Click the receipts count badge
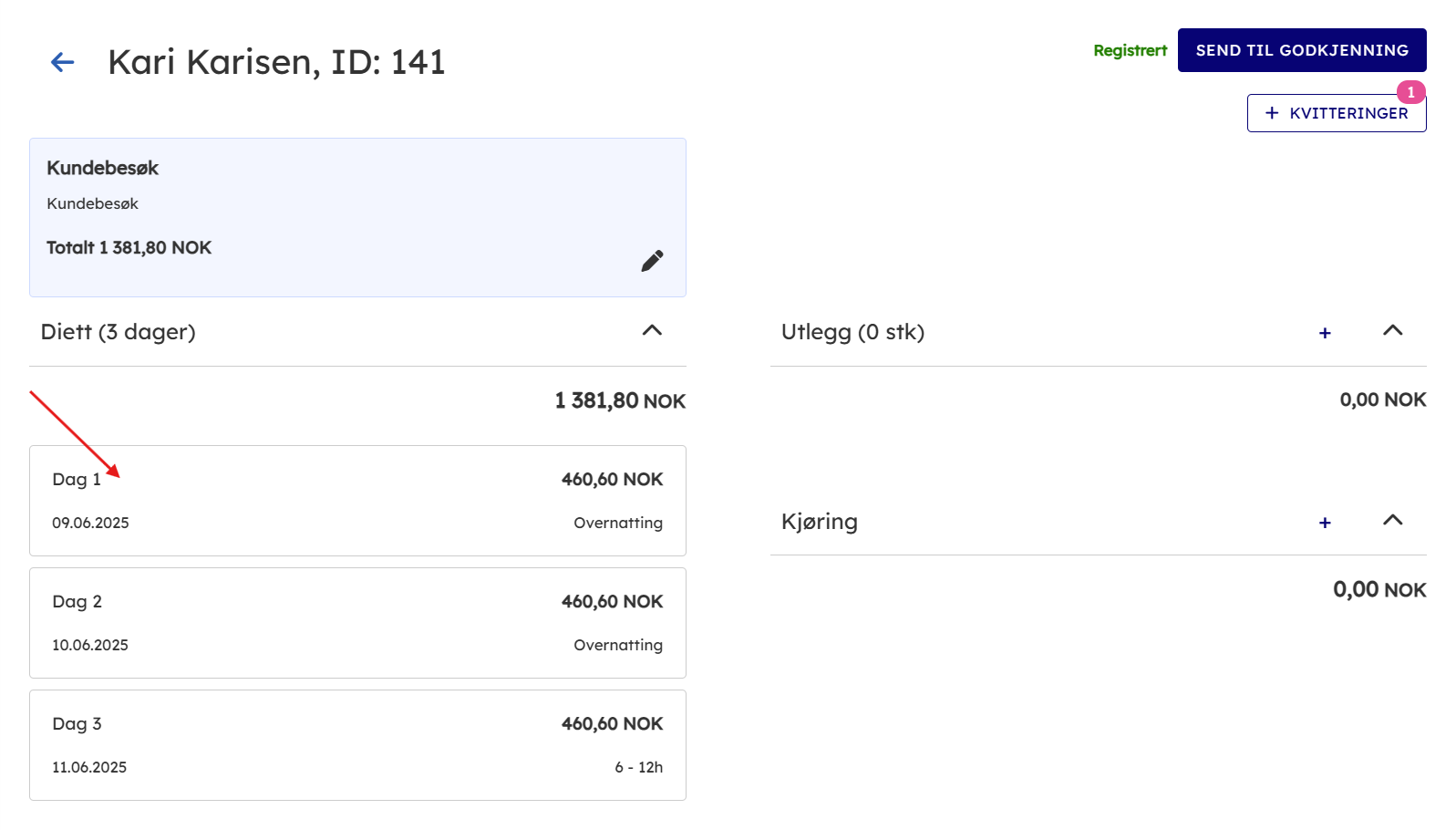 coord(1410,92)
